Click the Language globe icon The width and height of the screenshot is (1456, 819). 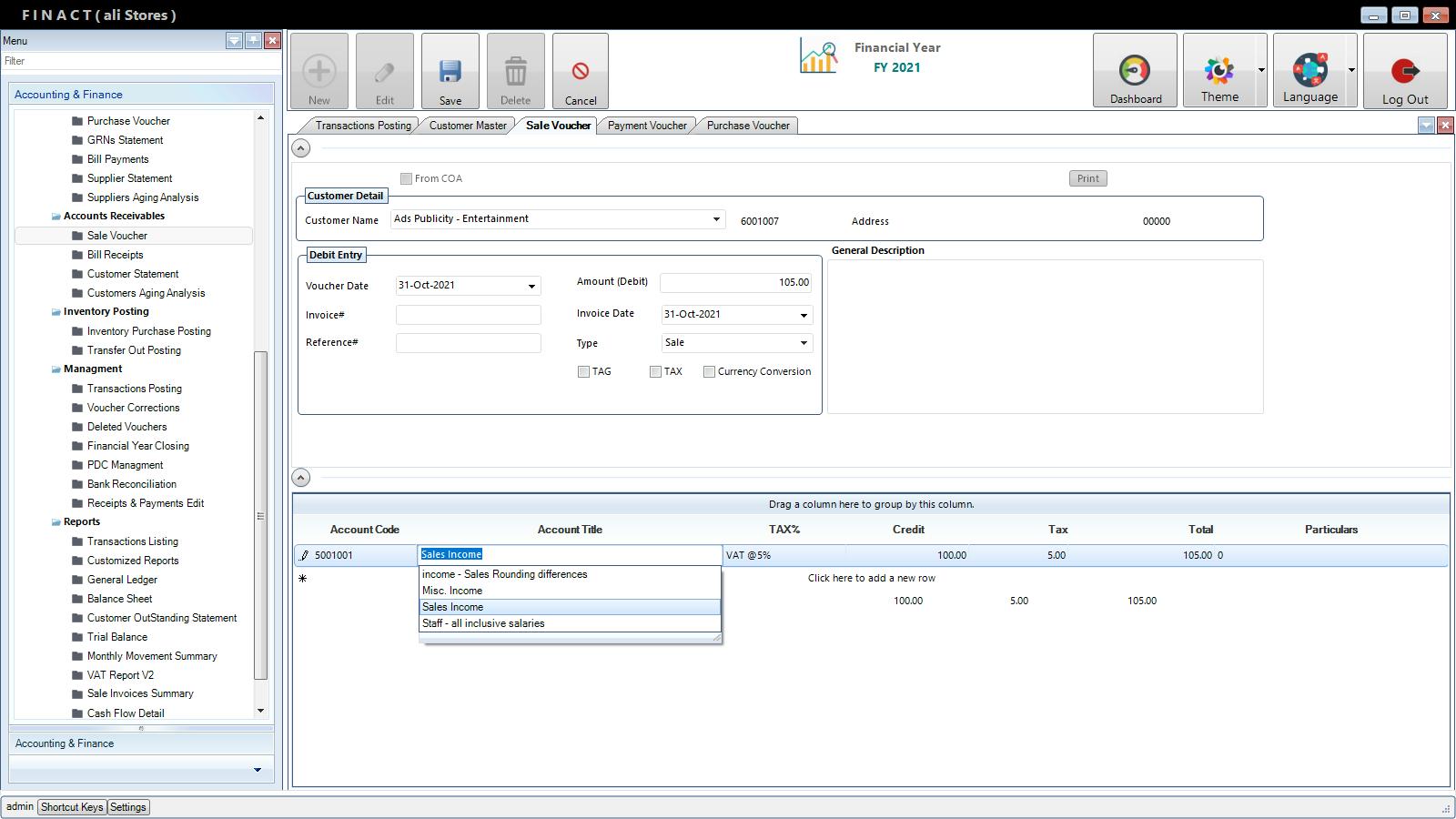pyautogui.click(x=1309, y=71)
